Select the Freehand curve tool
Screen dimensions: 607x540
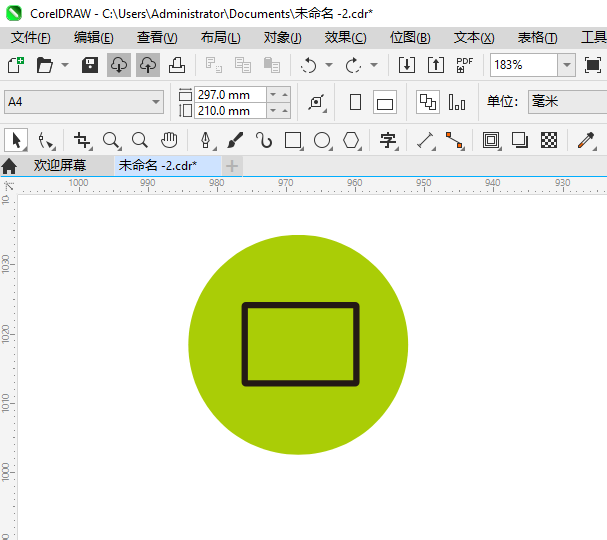[264, 140]
